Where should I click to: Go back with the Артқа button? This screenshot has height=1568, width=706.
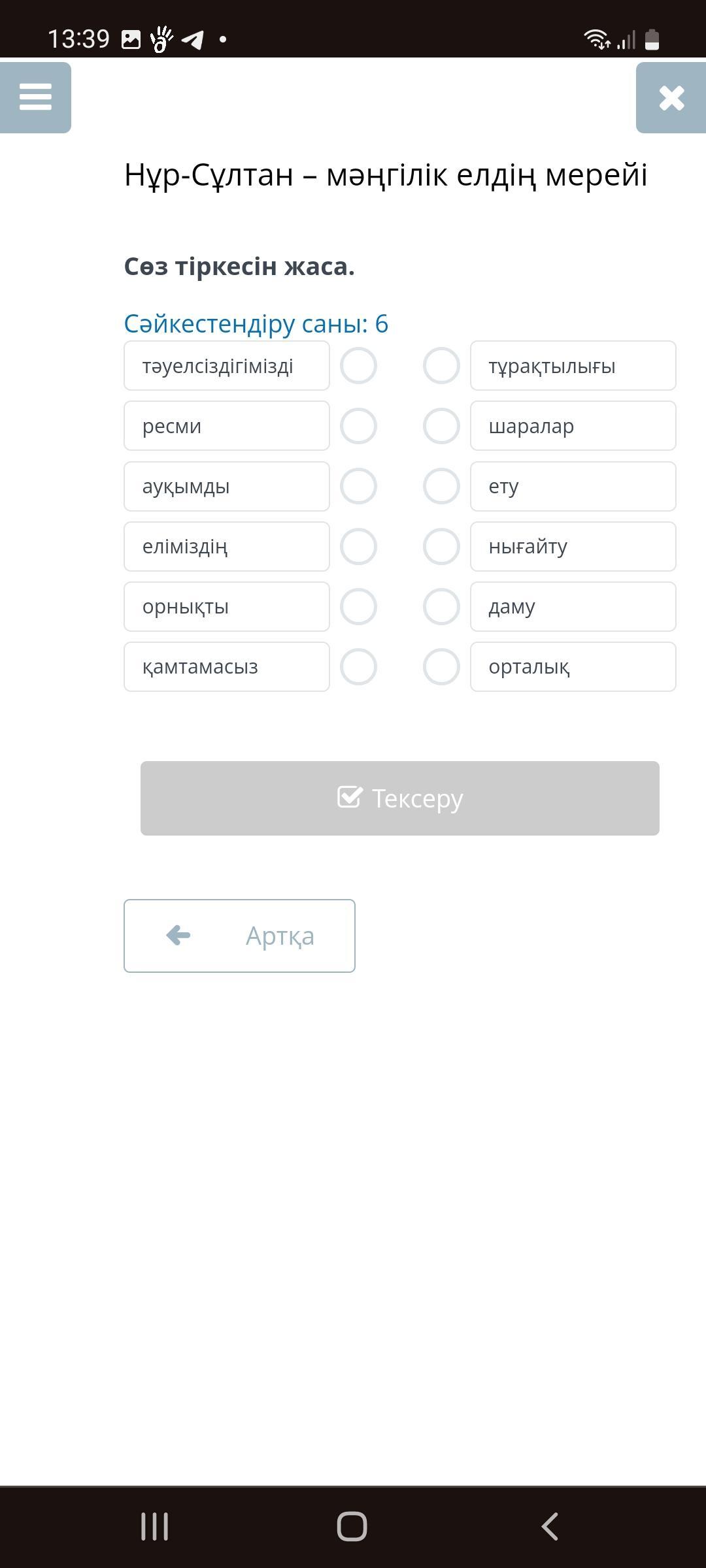coord(239,936)
